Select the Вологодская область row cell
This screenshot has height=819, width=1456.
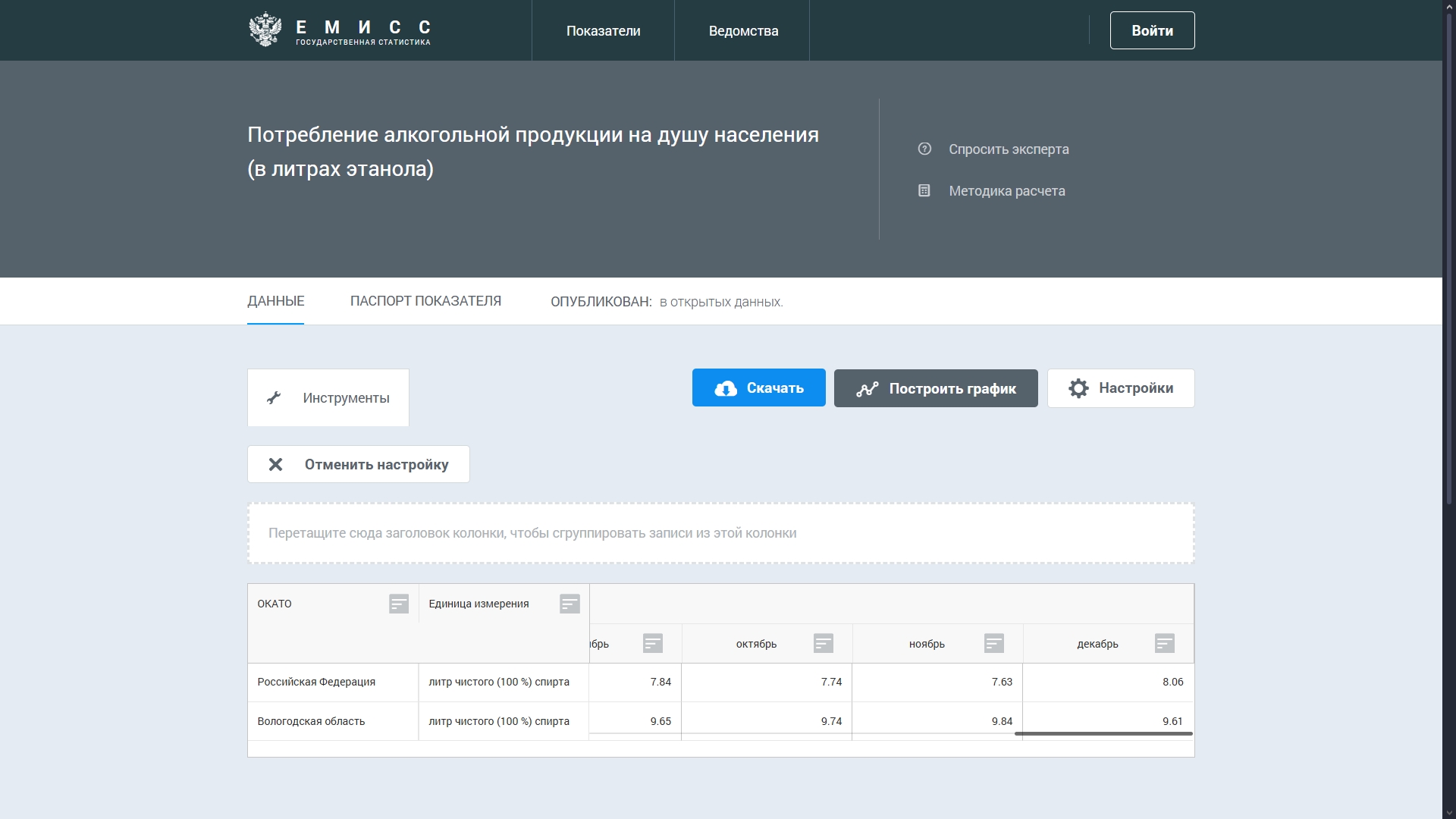click(x=311, y=721)
